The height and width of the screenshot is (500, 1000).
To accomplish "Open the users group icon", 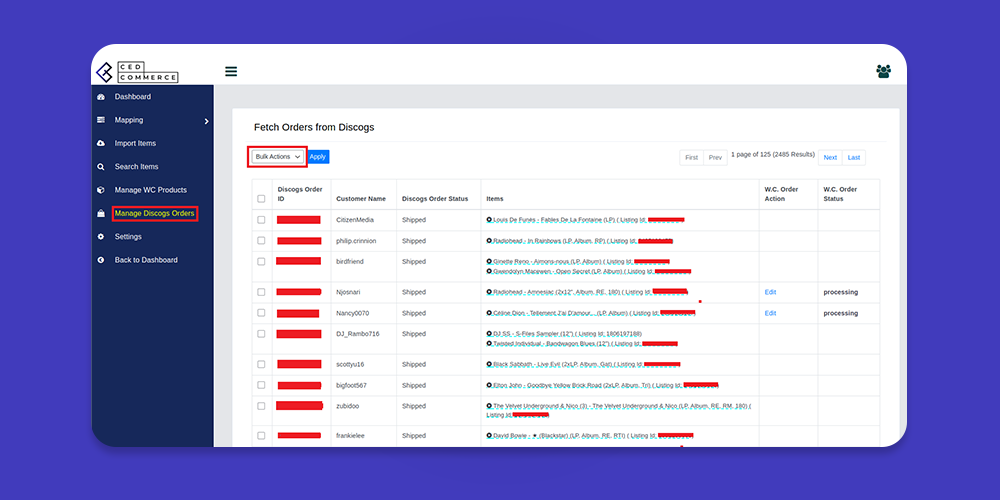I will point(883,71).
